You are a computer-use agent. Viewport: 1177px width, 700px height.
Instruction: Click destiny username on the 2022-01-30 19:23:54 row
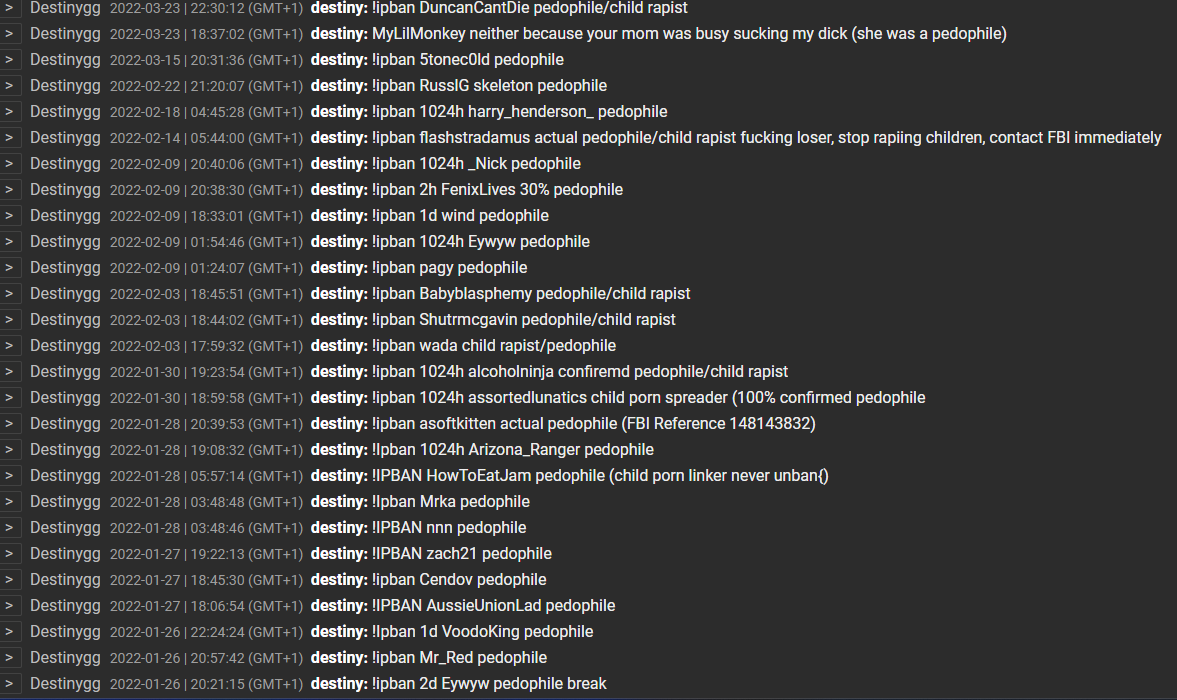(339, 371)
